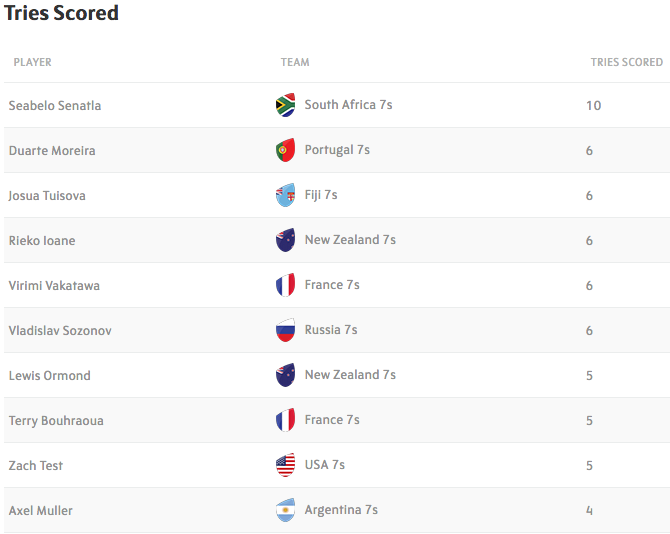This screenshot has height=534, width=670.
Task: Click Lewis Ormond's New Zealand flag badge
Action: pyautogui.click(x=285, y=375)
